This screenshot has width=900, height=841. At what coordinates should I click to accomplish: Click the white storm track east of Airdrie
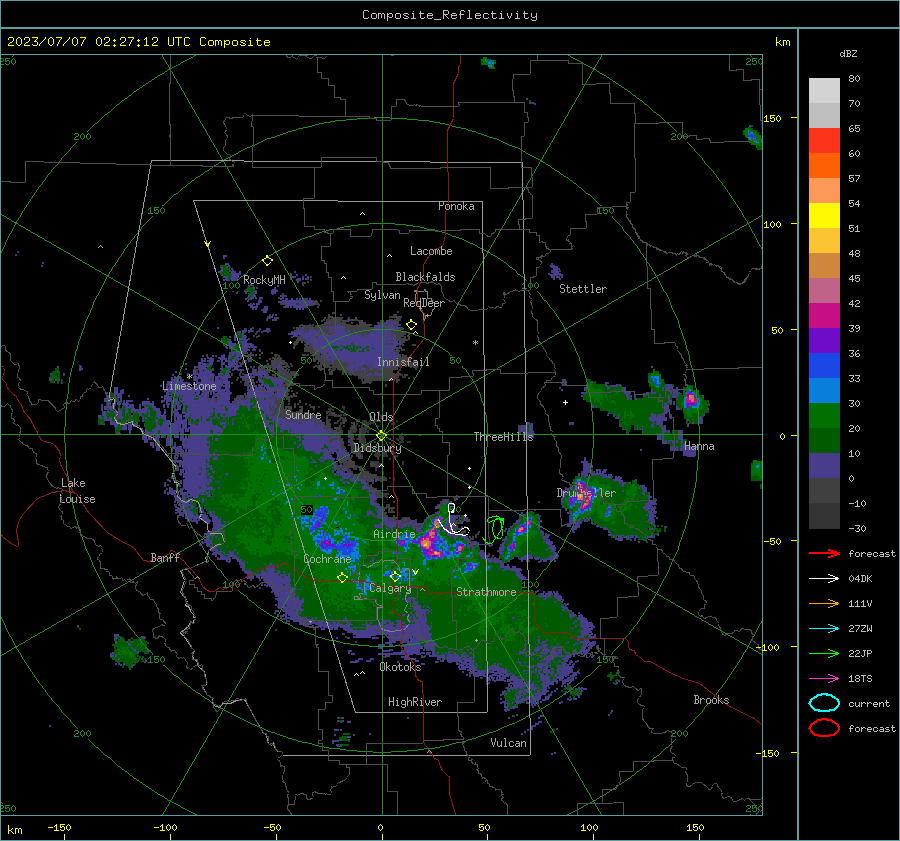point(455,521)
